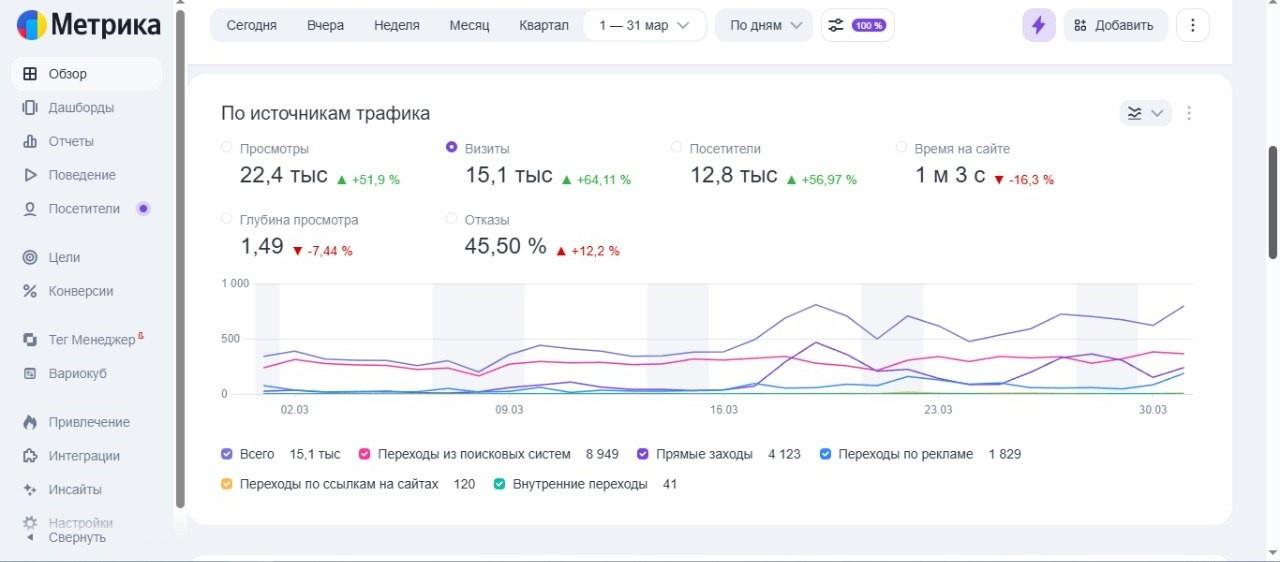This screenshot has width=1280, height=562.
Task: Click the Поведение play icon
Action: [x=30, y=175]
